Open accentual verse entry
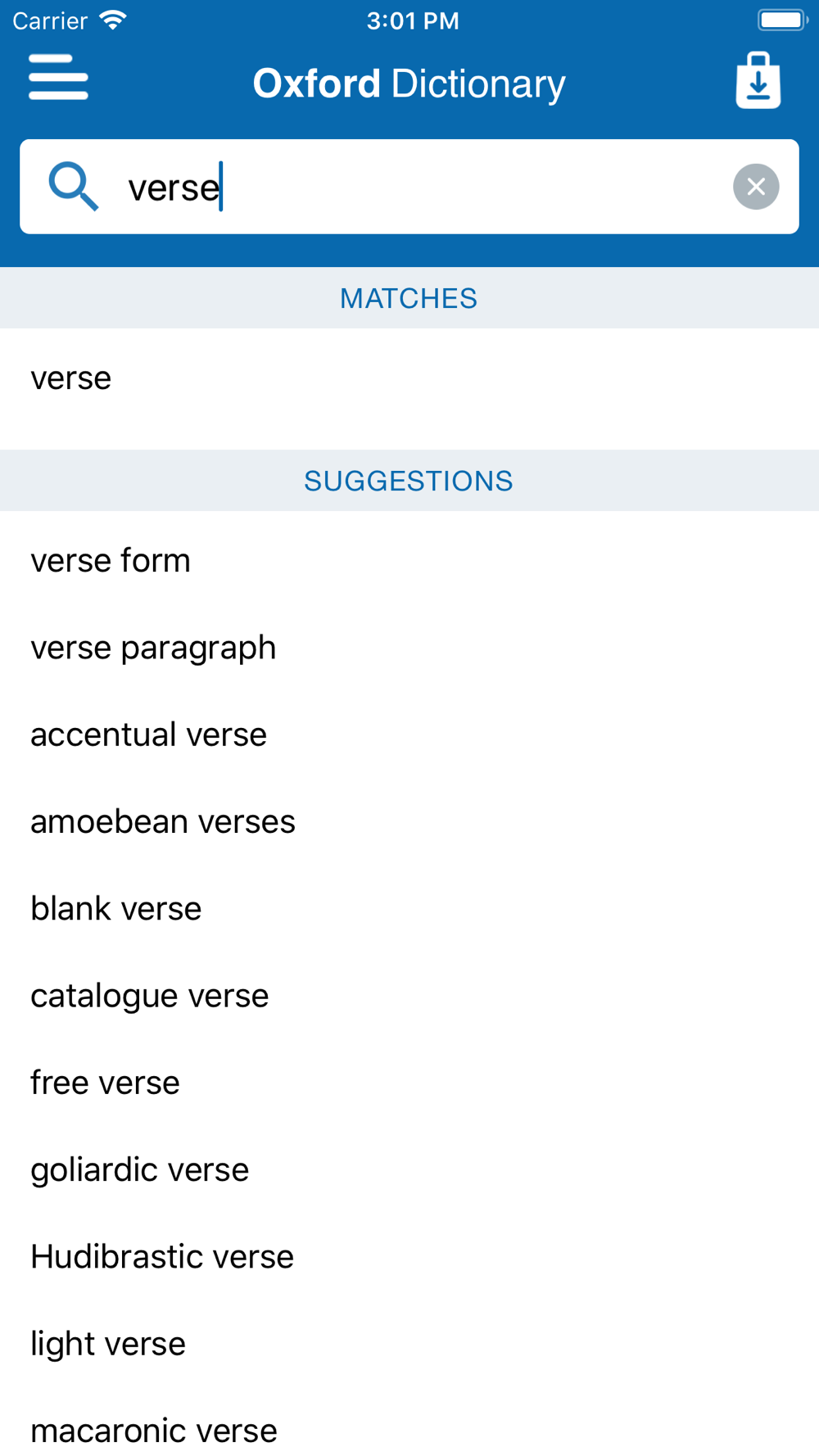This screenshot has width=819, height=1456. pyautogui.click(x=409, y=735)
